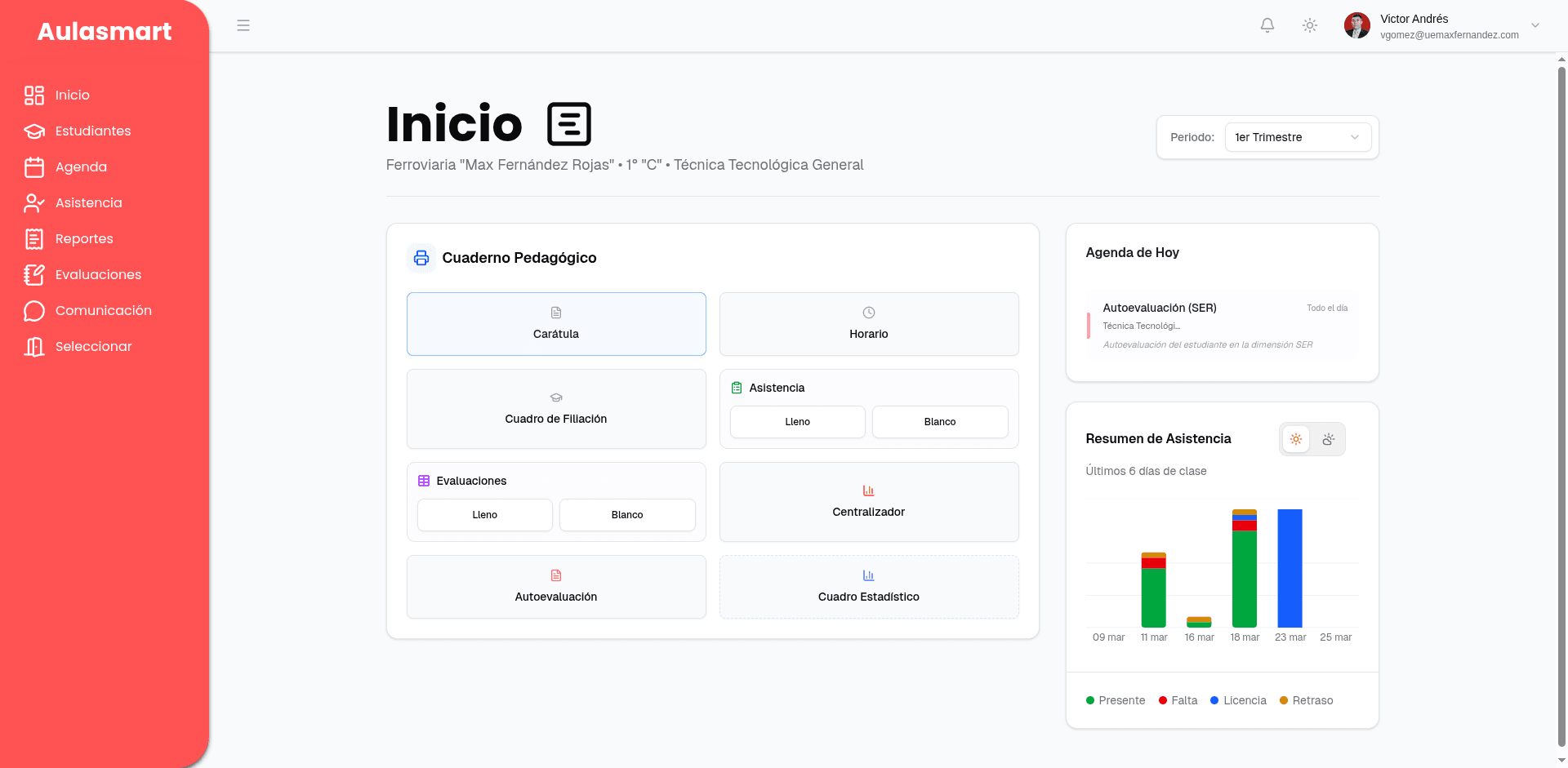The height and width of the screenshot is (768, 1568).
Task: Open the Carátula document button
Action: click(556, 324)
